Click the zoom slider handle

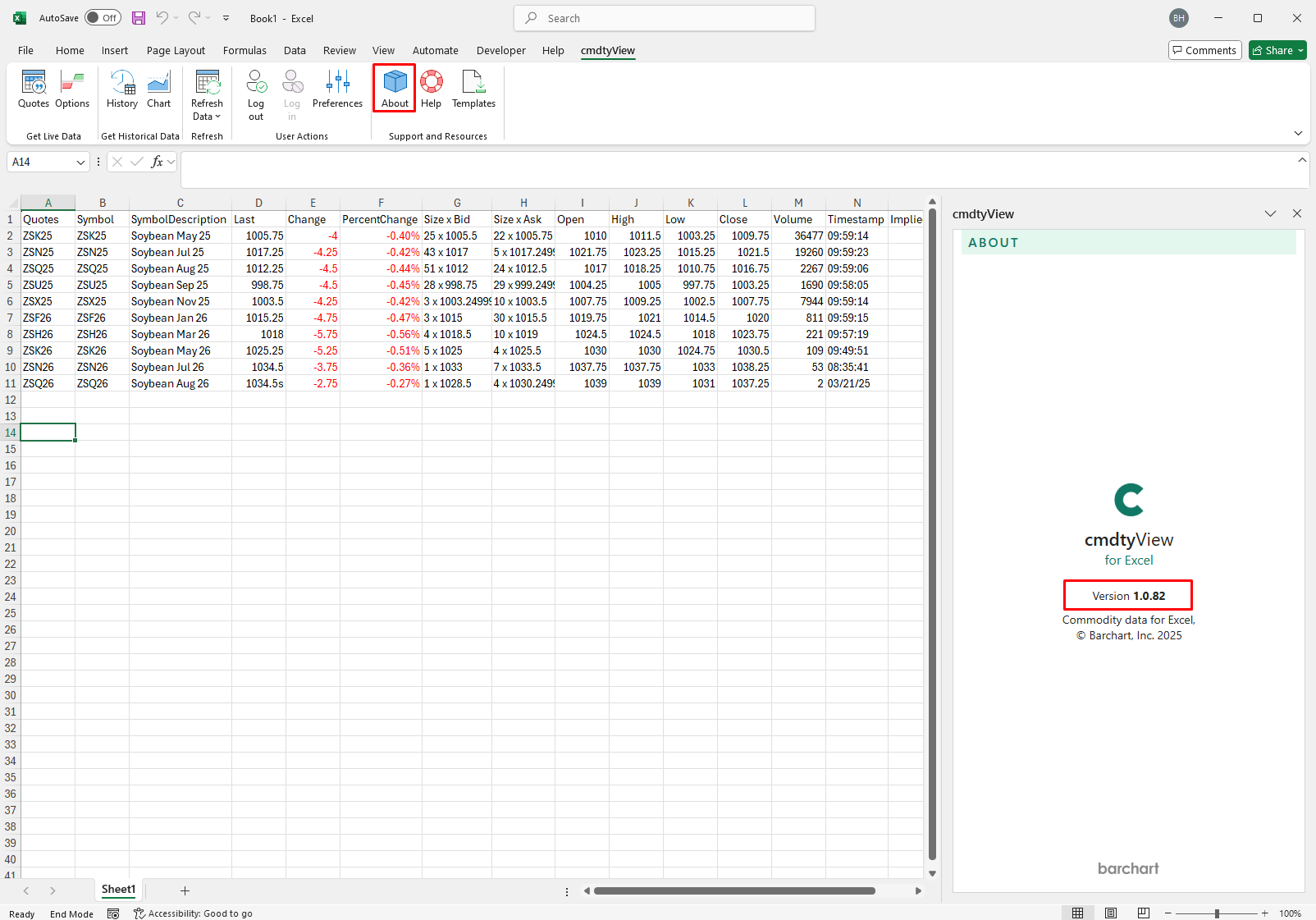[x=1217, y=913]
